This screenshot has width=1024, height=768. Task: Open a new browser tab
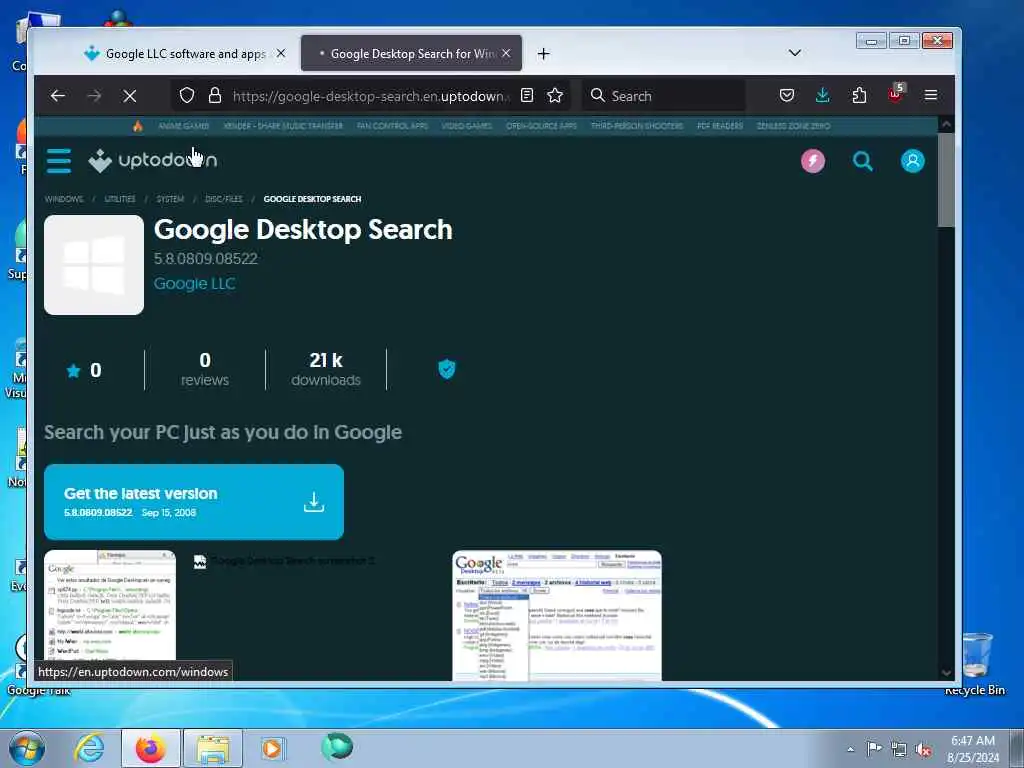coord(543,54)
